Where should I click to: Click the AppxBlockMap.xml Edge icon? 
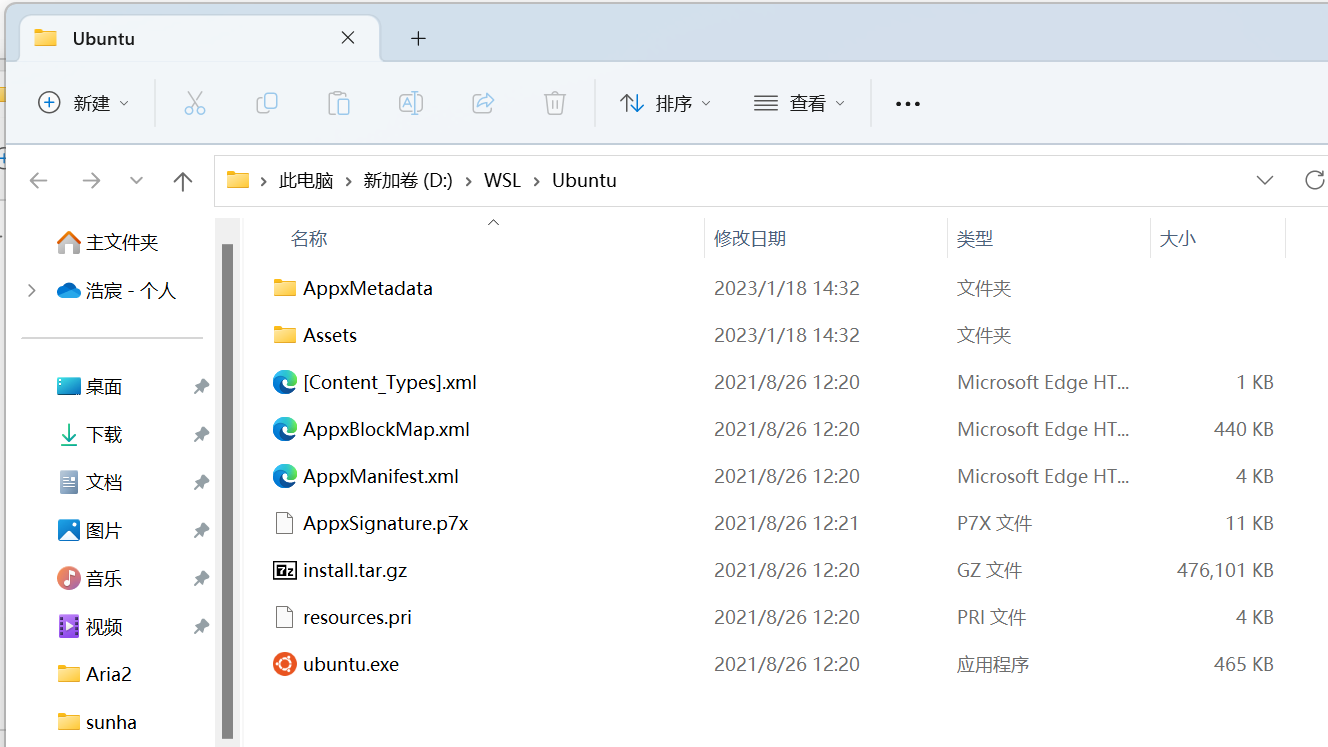pyautogui.click(x=285, y=429)
